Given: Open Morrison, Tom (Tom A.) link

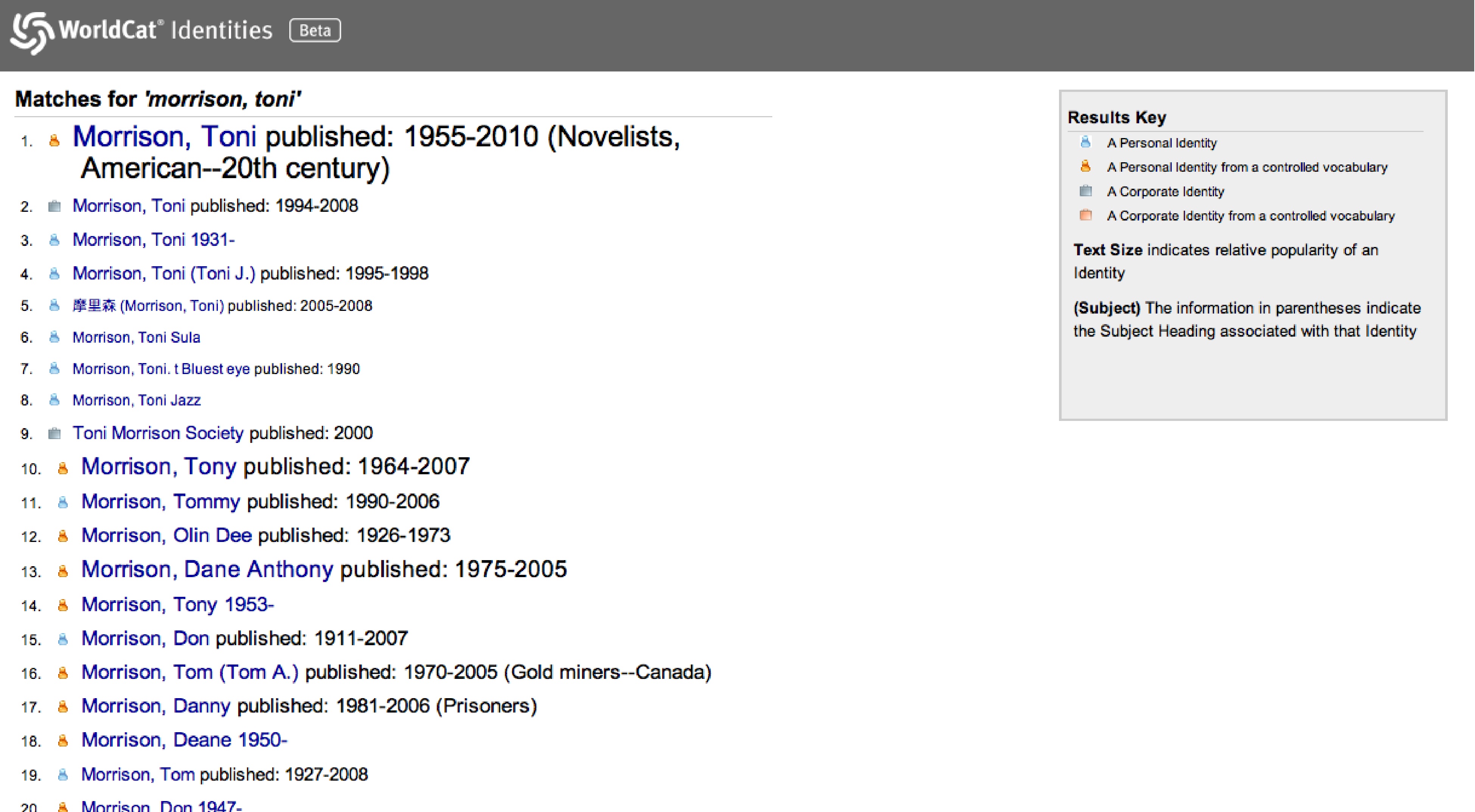Looking at the screenshot, I should click(x=190, y=672).
